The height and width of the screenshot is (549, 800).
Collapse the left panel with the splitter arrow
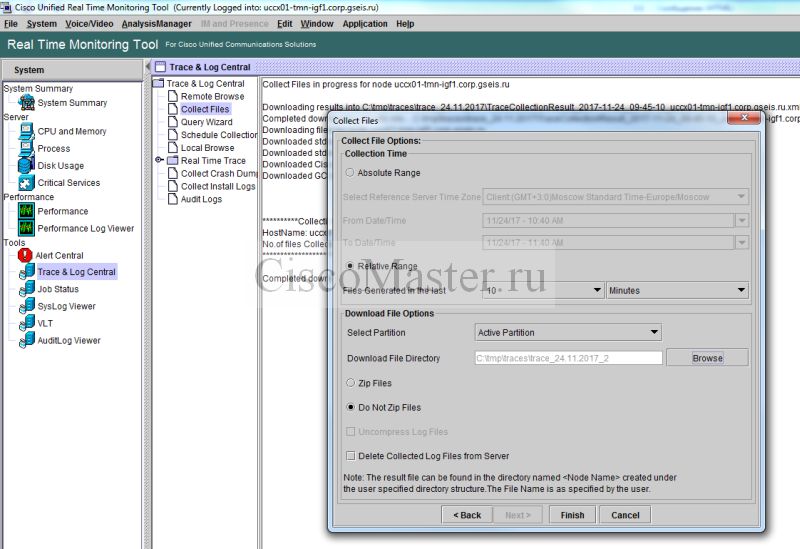click(147, 66)
